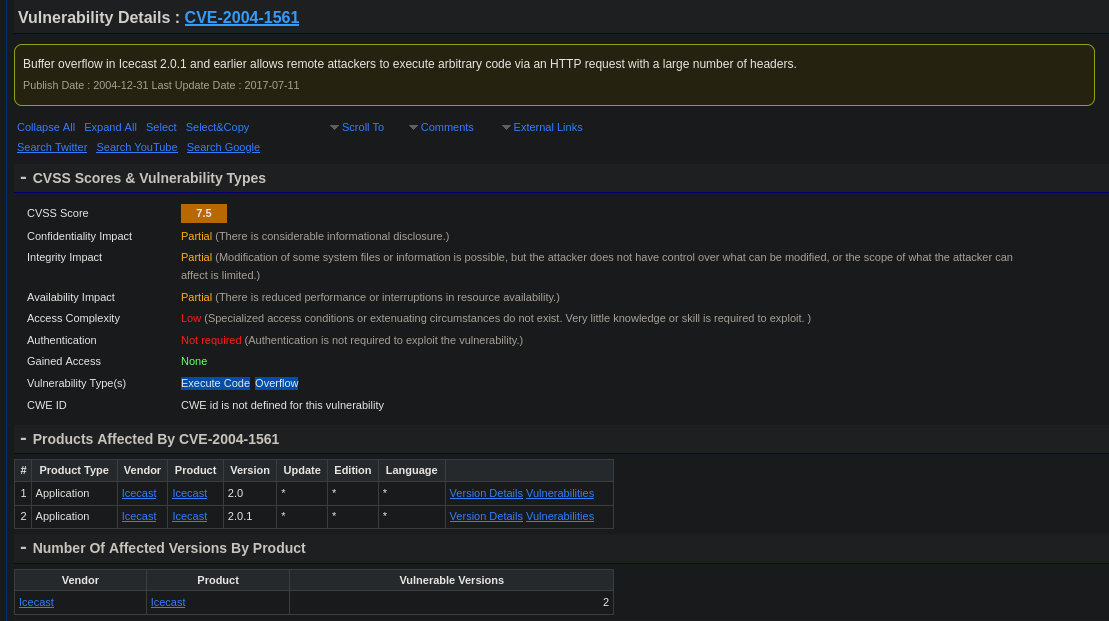Click the 'Product Type' column header

[74, 470]
